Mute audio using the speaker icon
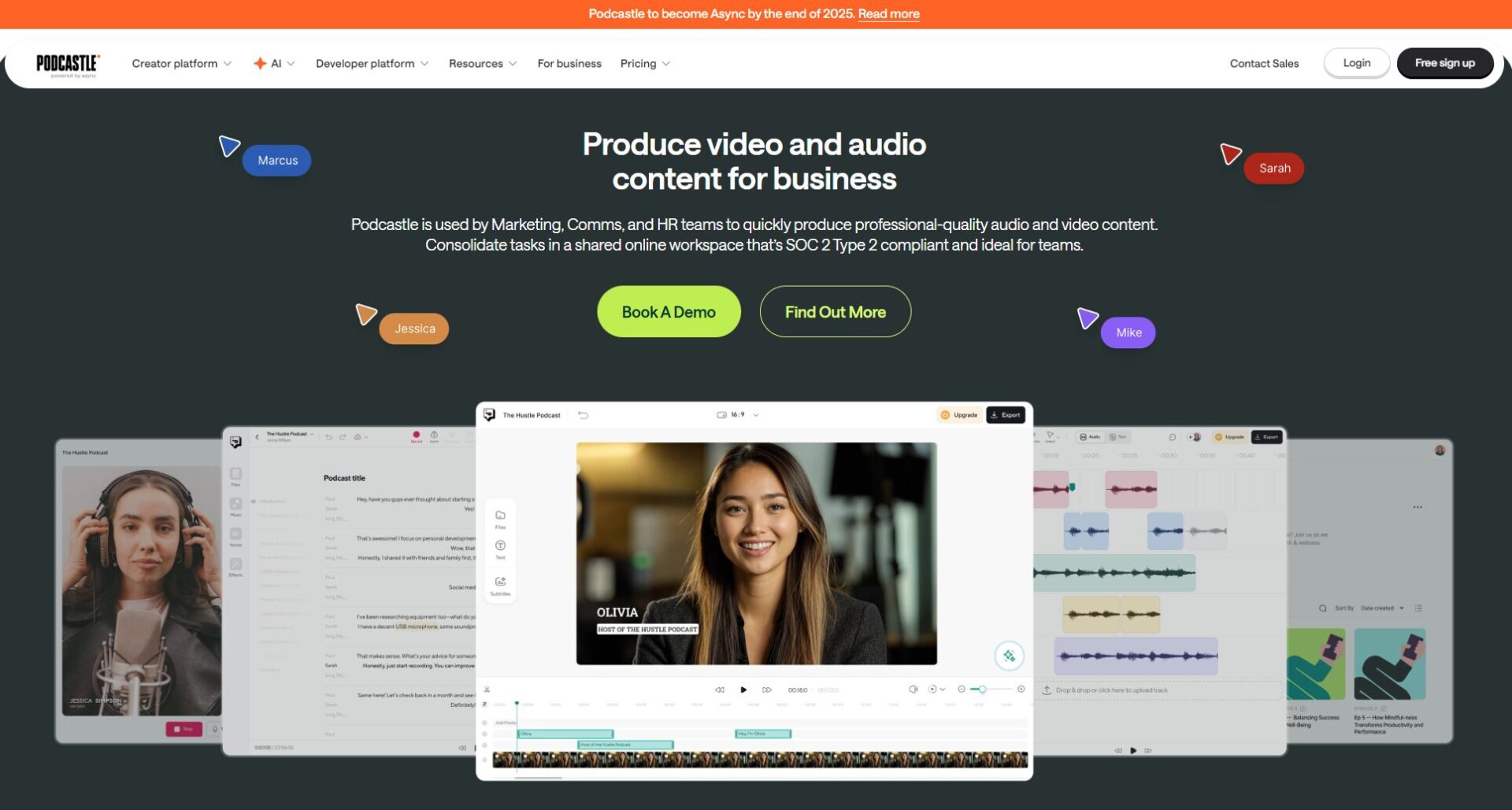This screenshot has height=810, width=1512. (913, 689)
